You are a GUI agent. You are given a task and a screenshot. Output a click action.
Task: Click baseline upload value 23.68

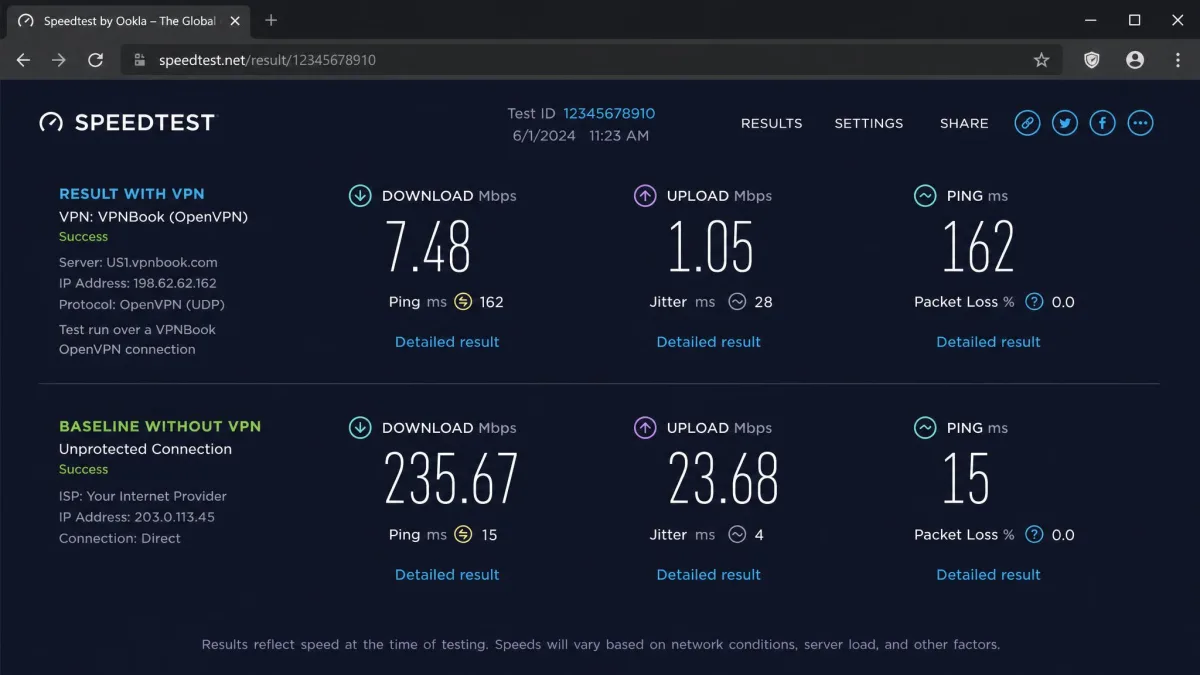click(x=724, y=479)
